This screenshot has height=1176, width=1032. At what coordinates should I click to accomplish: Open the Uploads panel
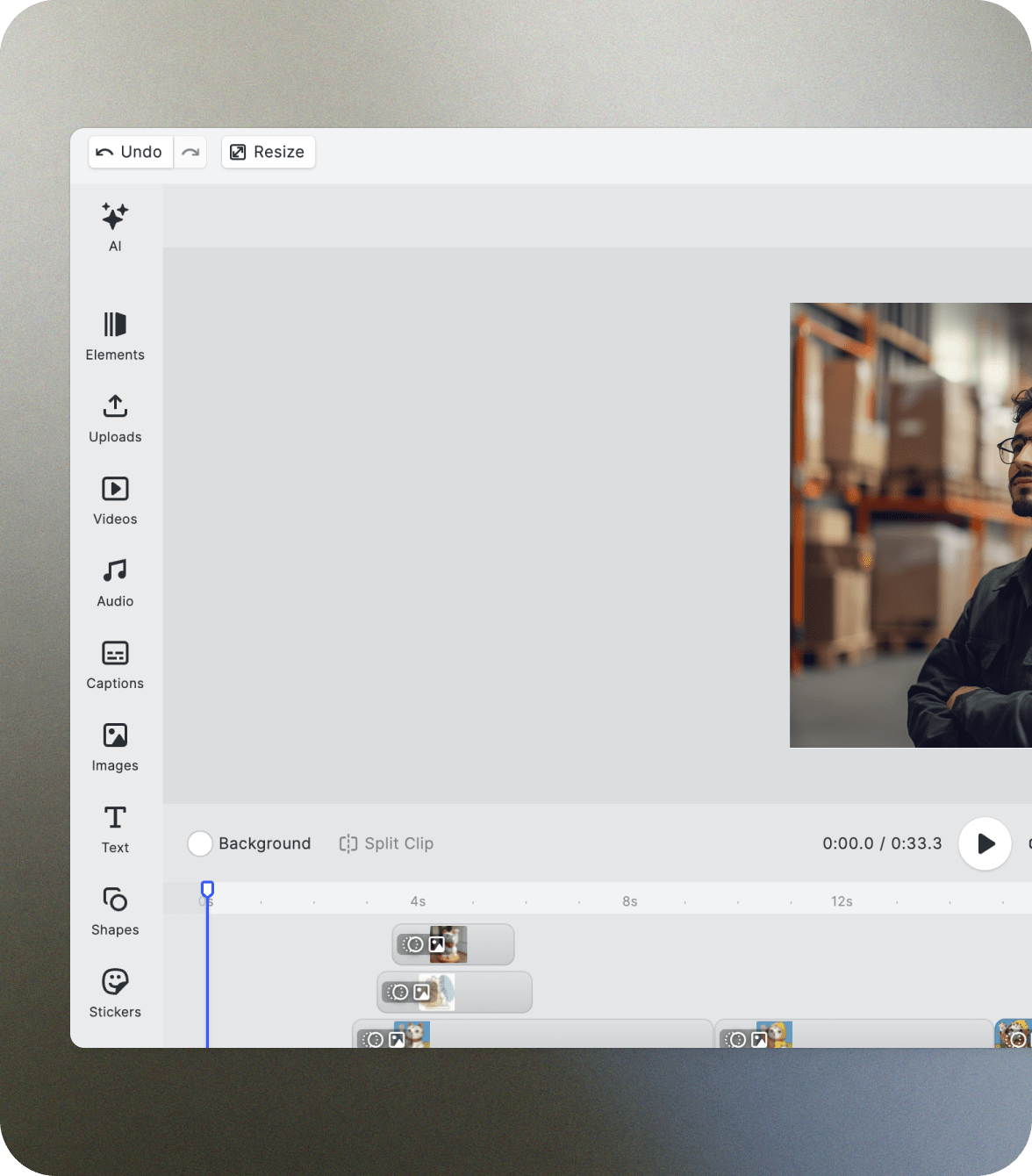(115, 419)
